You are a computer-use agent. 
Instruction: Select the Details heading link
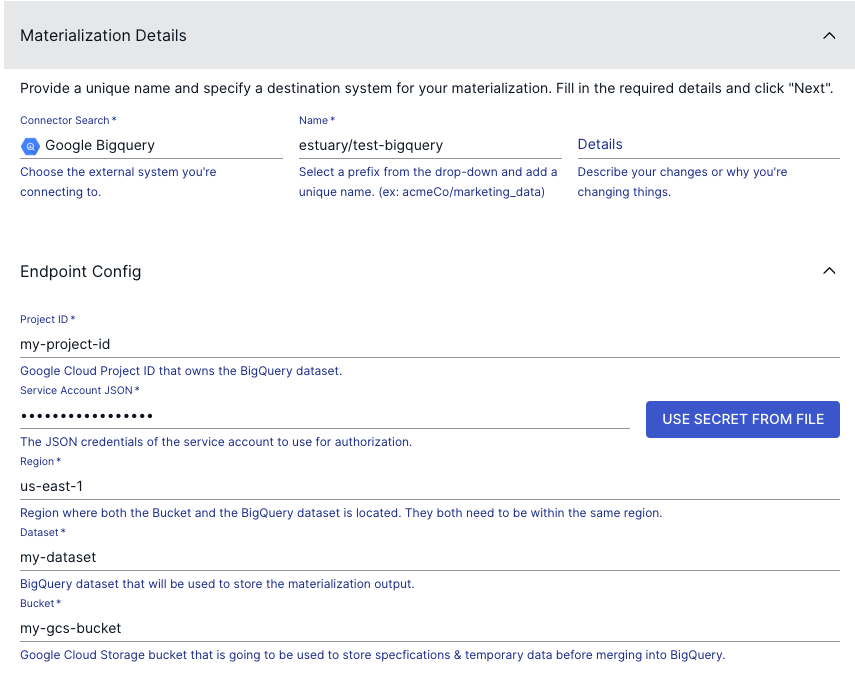[599, 144]
